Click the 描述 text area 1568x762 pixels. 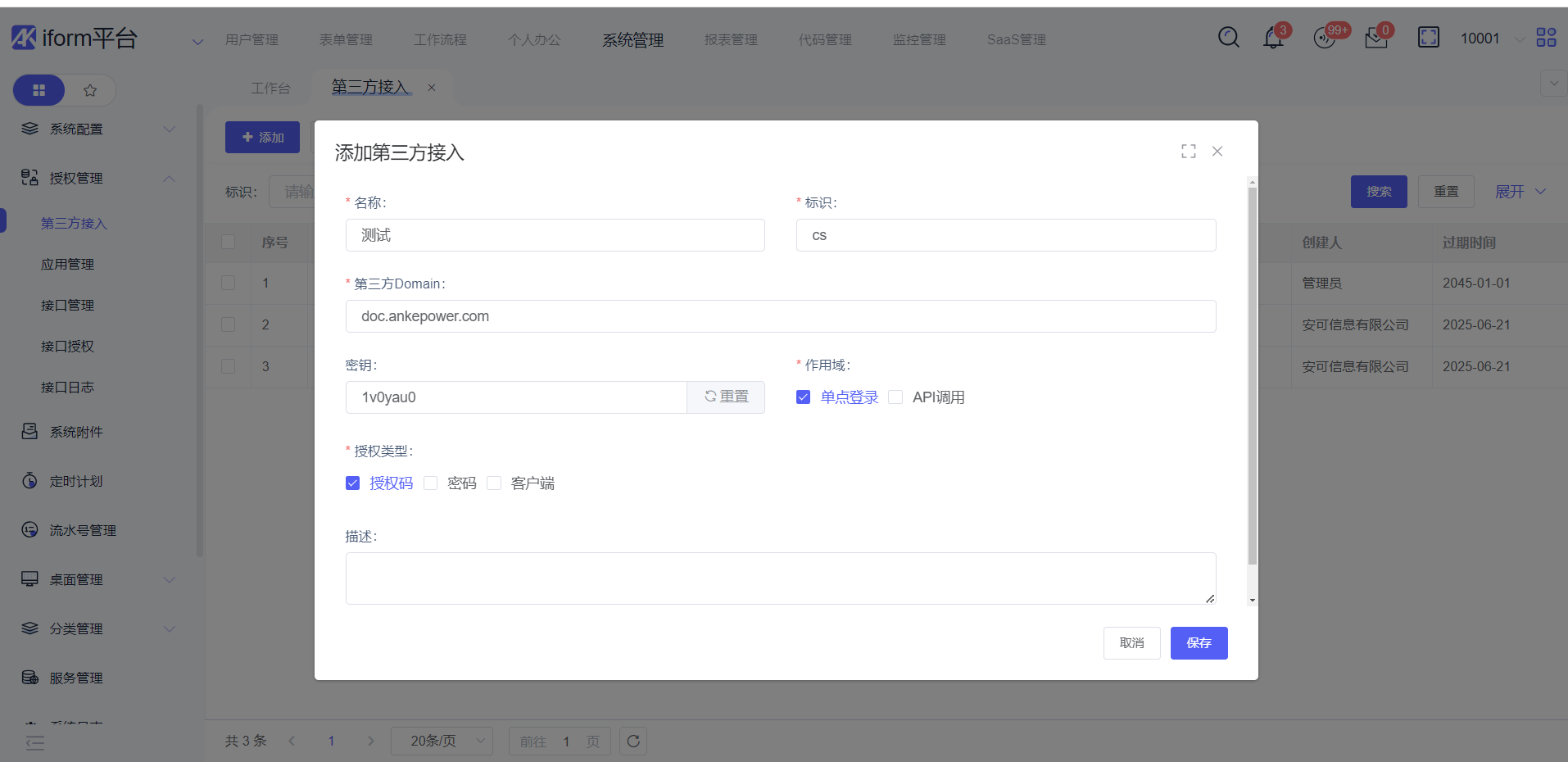(x=780, y=578)
